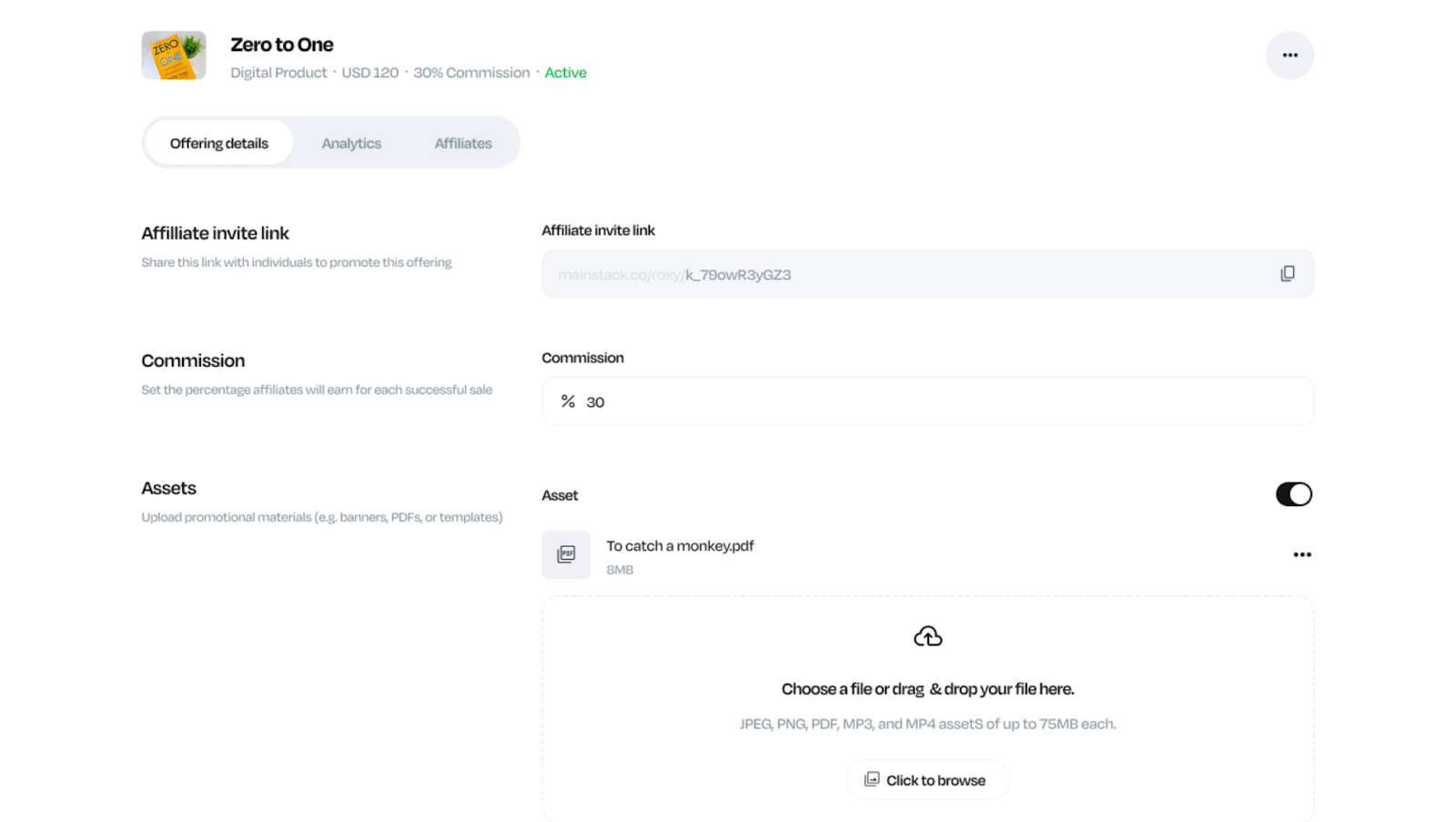The height and width of the screenshot is (822, 1456).
Task: Click the Zero to One title
Action: tap(281, 45)
